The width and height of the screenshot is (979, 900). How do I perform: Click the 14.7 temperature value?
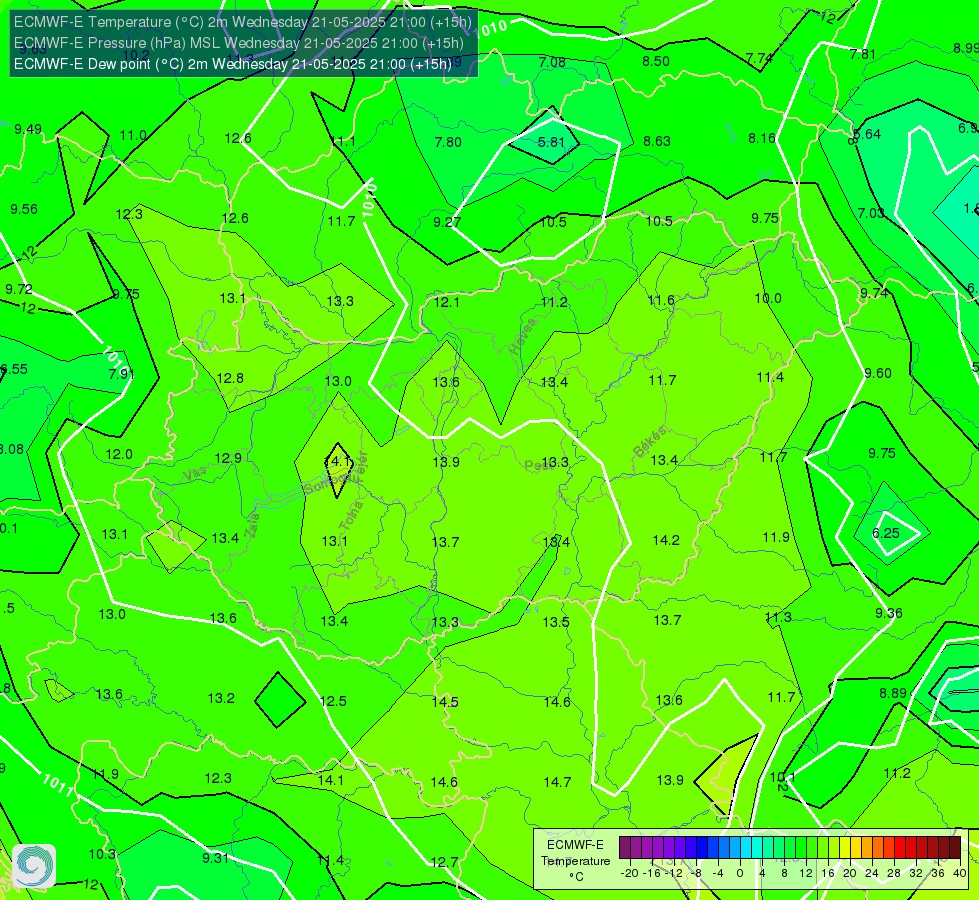tap(557, 782)
